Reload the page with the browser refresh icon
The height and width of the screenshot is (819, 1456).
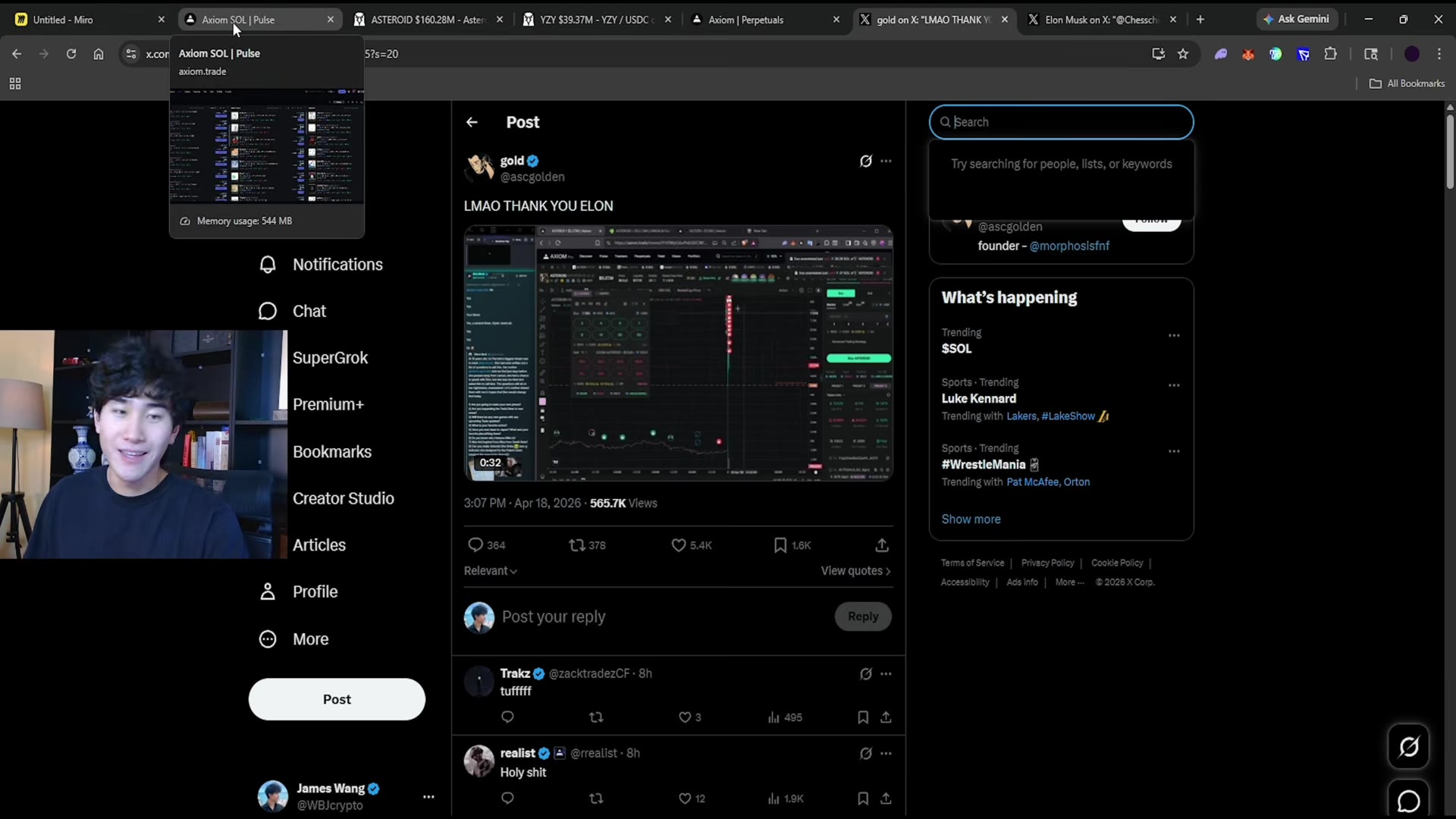coord(71,54)
